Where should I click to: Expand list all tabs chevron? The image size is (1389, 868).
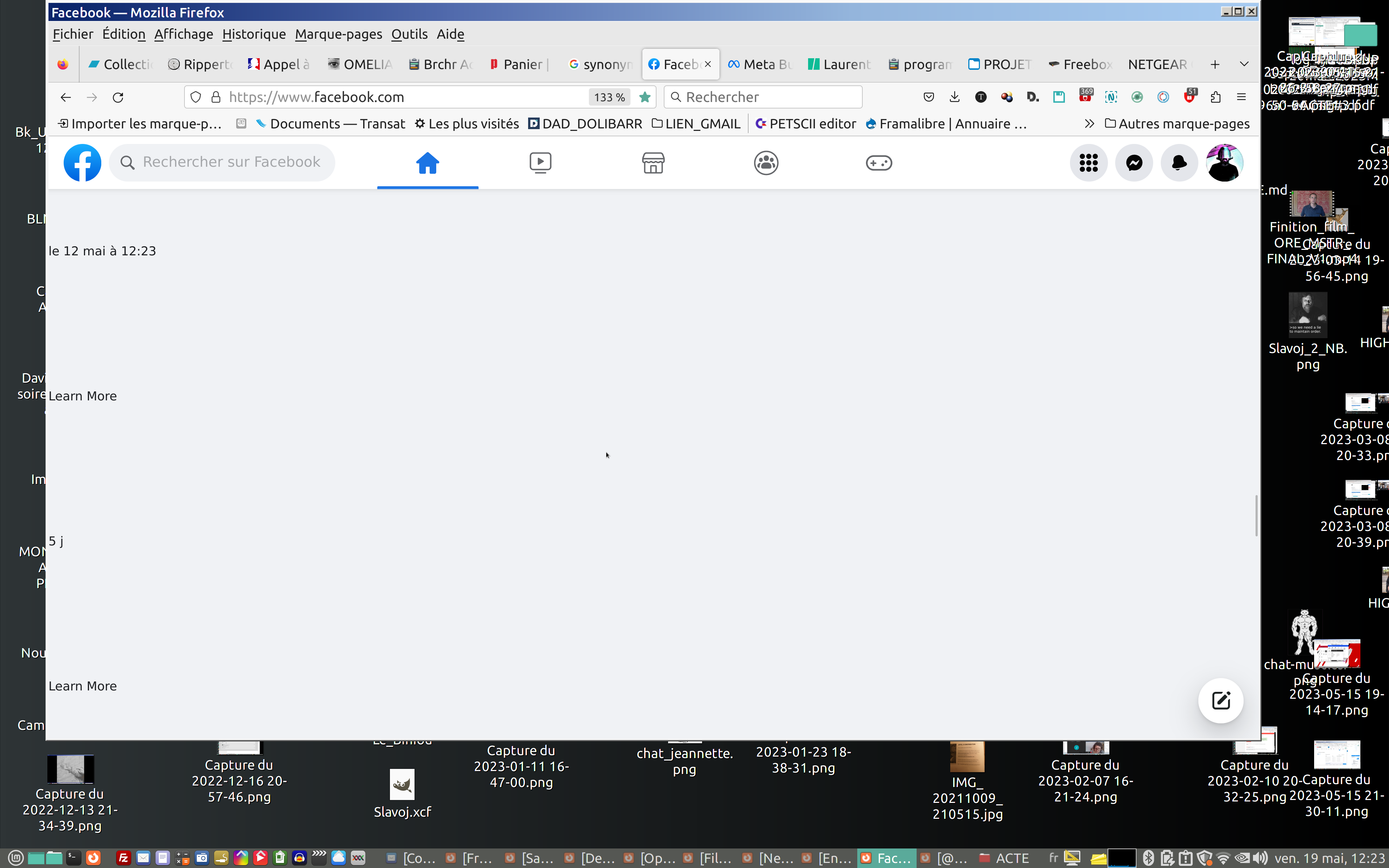pyautogui.click(x=1244, y=64)
